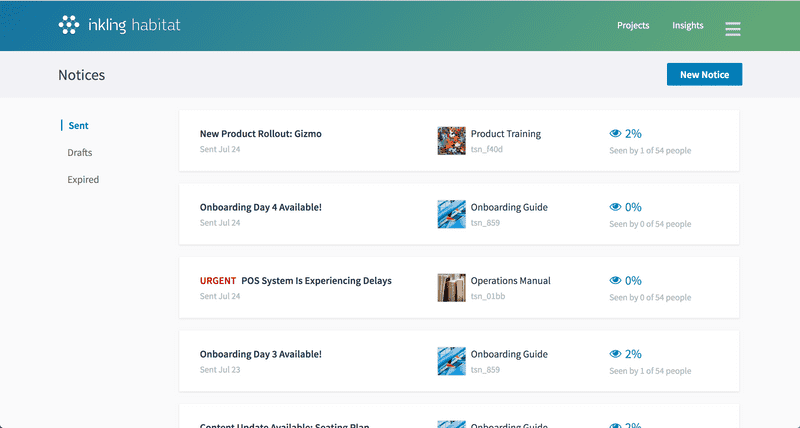The height and width of the screenshot is (428, 800).
Task: Click 0% value on POS System row
Action: click(633, 281)
